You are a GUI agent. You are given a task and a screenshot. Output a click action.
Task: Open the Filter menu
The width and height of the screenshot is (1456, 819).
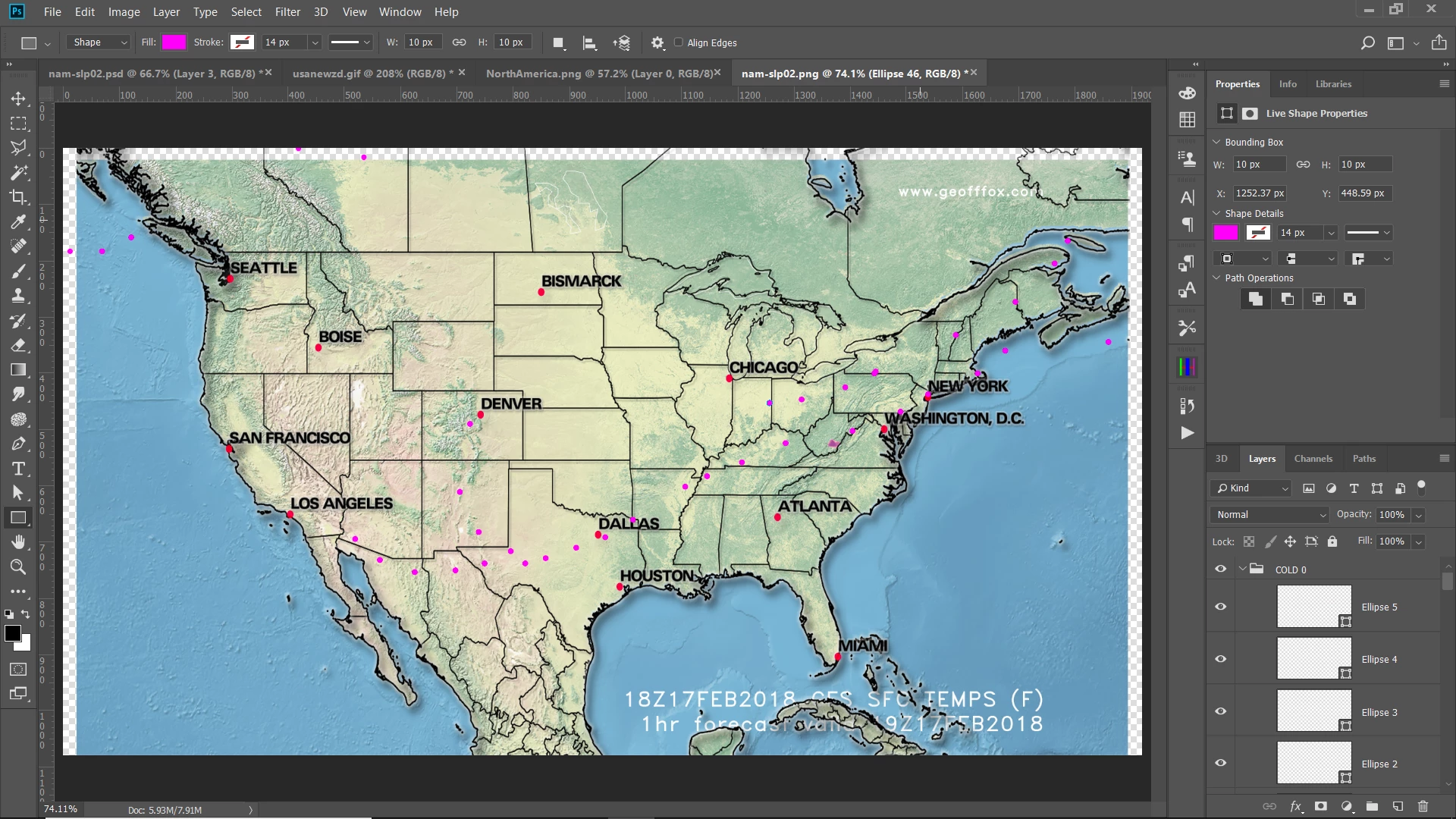(287, 12)
